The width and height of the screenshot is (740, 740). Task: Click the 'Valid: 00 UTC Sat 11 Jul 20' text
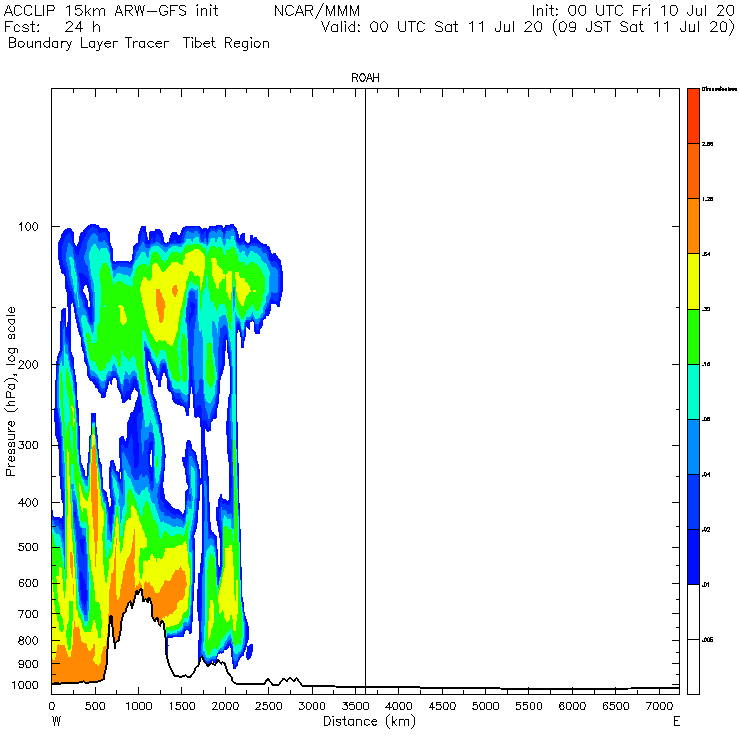click(432, 27)
